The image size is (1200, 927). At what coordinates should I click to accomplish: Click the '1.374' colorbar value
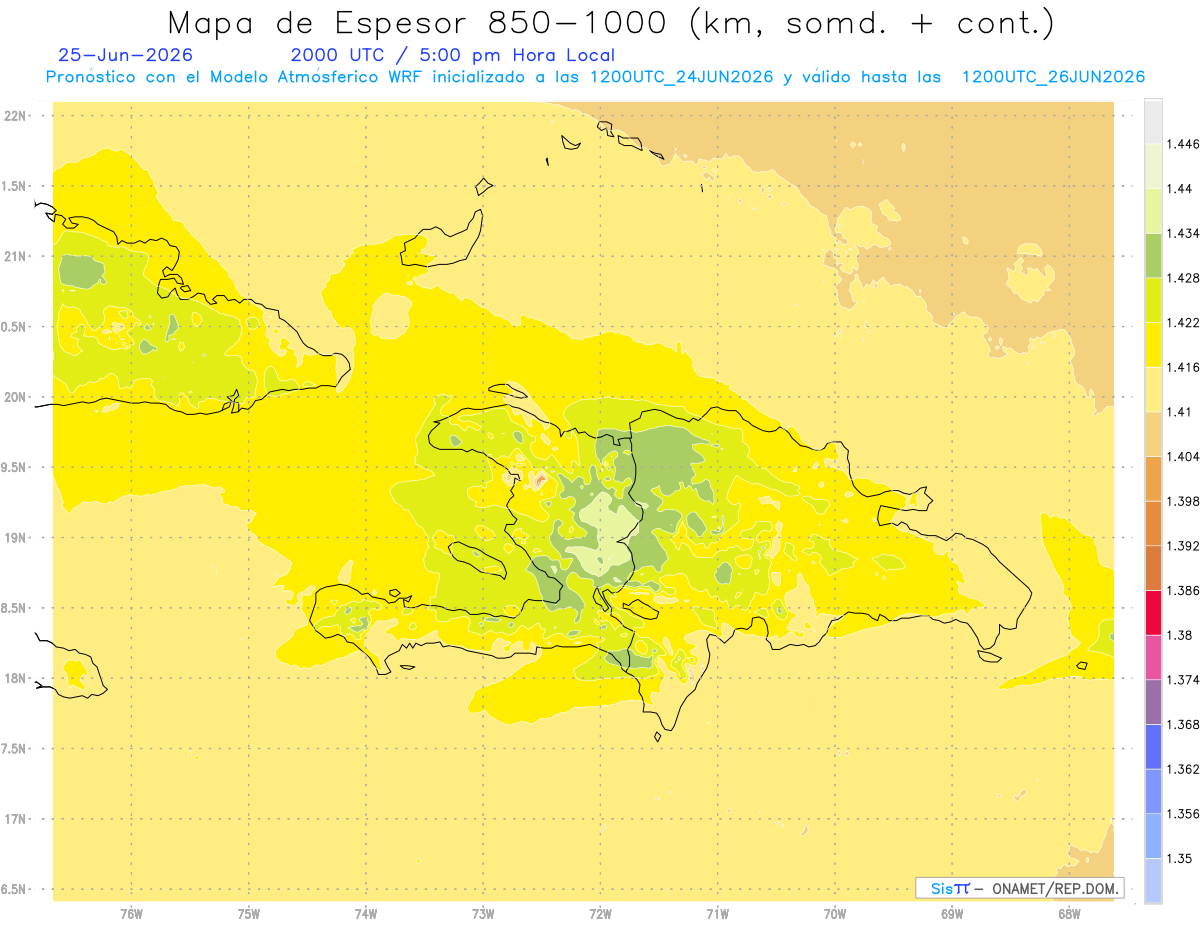click(x=1183, y=680)
